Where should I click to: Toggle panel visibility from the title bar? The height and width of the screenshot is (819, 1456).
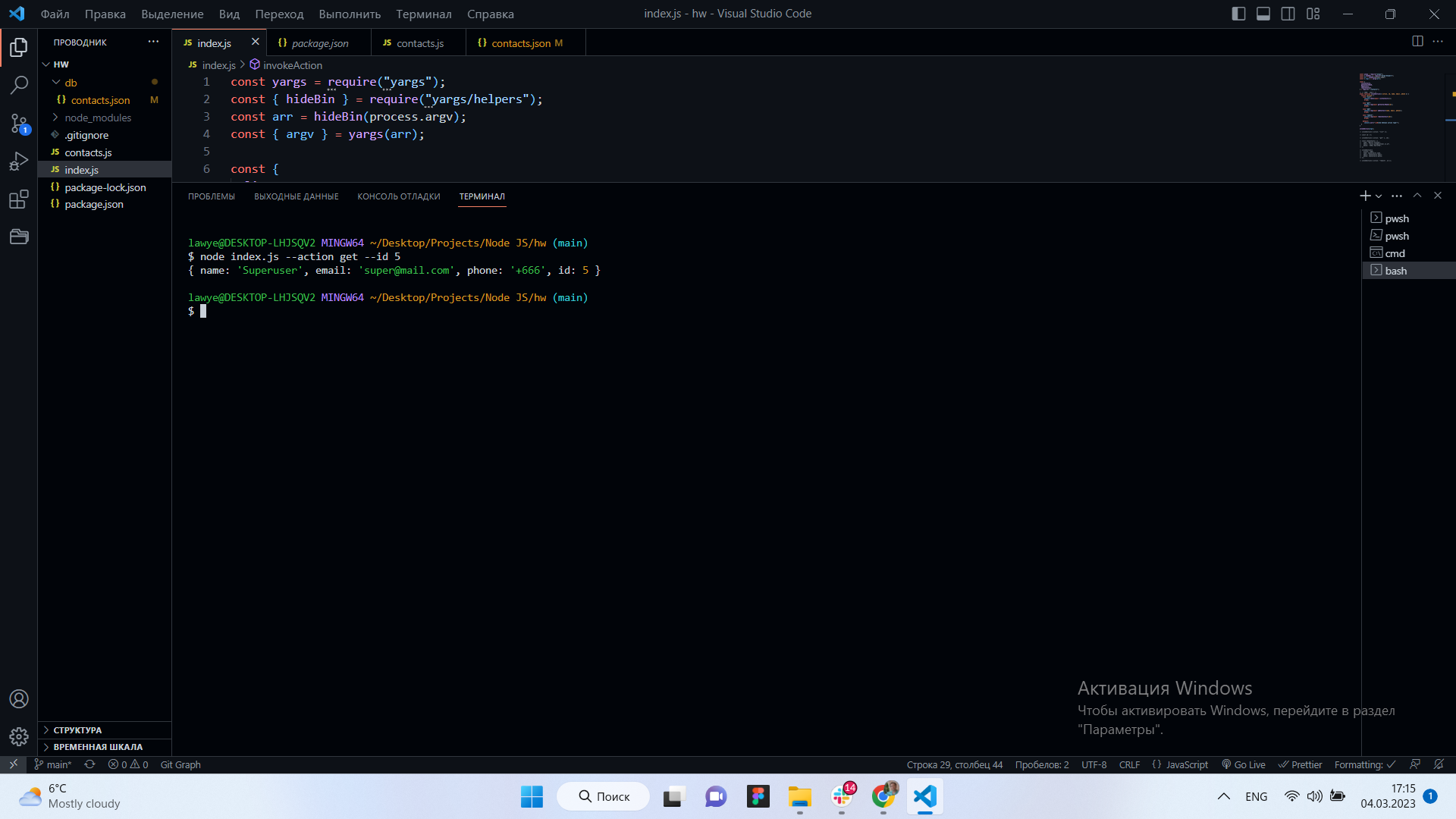coord(1263,14)
